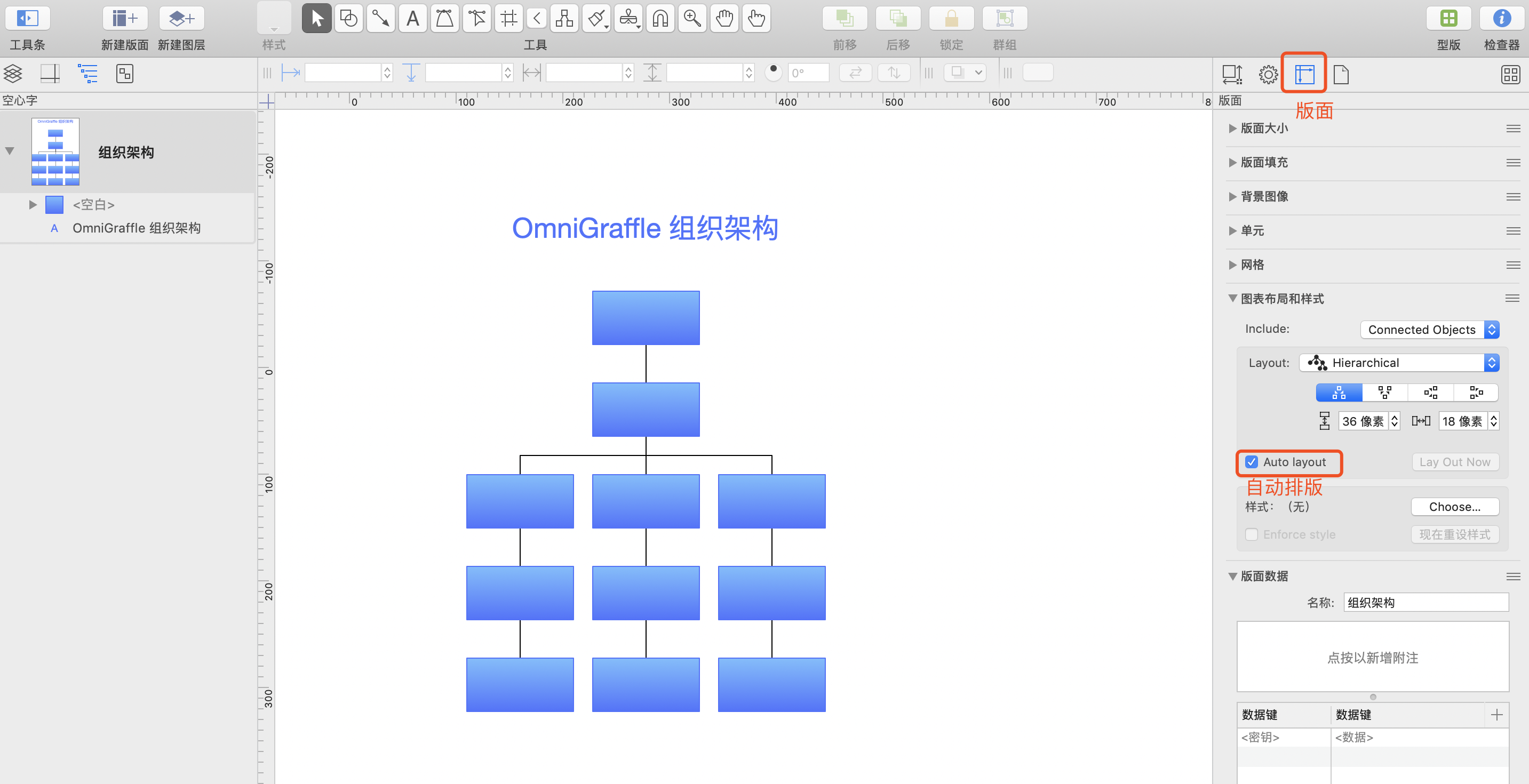1529x784 pixels.
Task: Select top-to-bottom hierarchy direction button
Action: point(1339,393)
